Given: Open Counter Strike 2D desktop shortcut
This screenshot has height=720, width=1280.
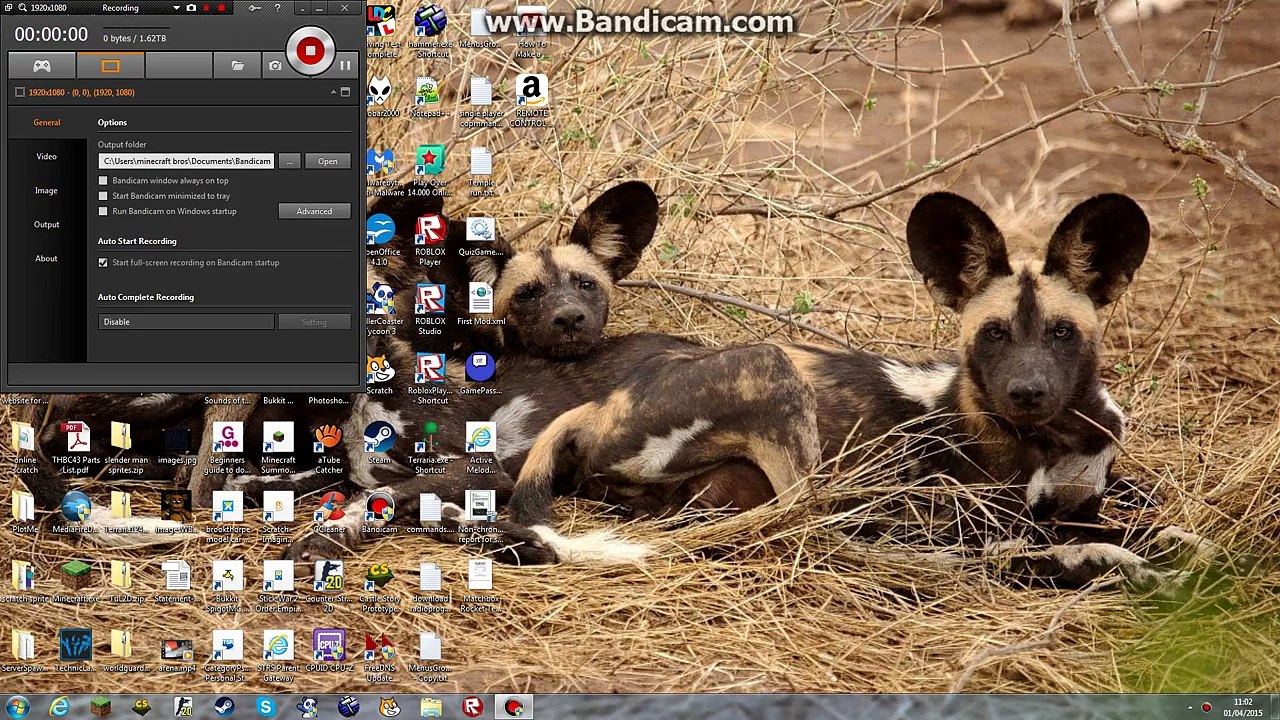Looking at the screenshot, I should 329,587.
